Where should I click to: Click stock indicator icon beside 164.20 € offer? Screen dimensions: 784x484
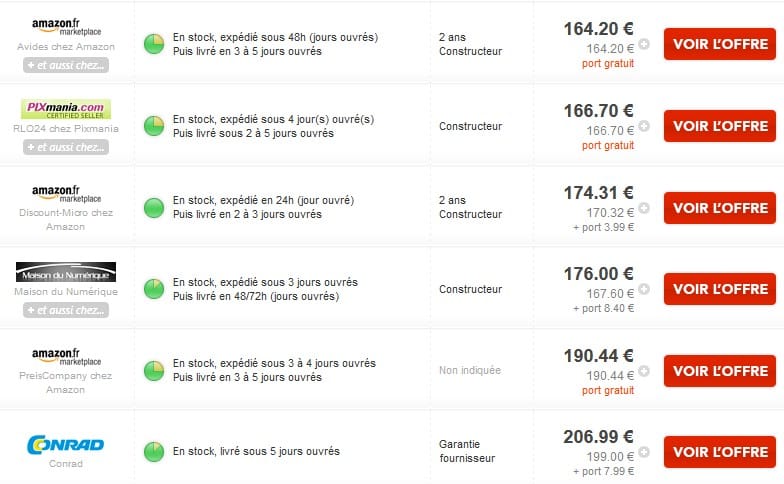[154, 44]
